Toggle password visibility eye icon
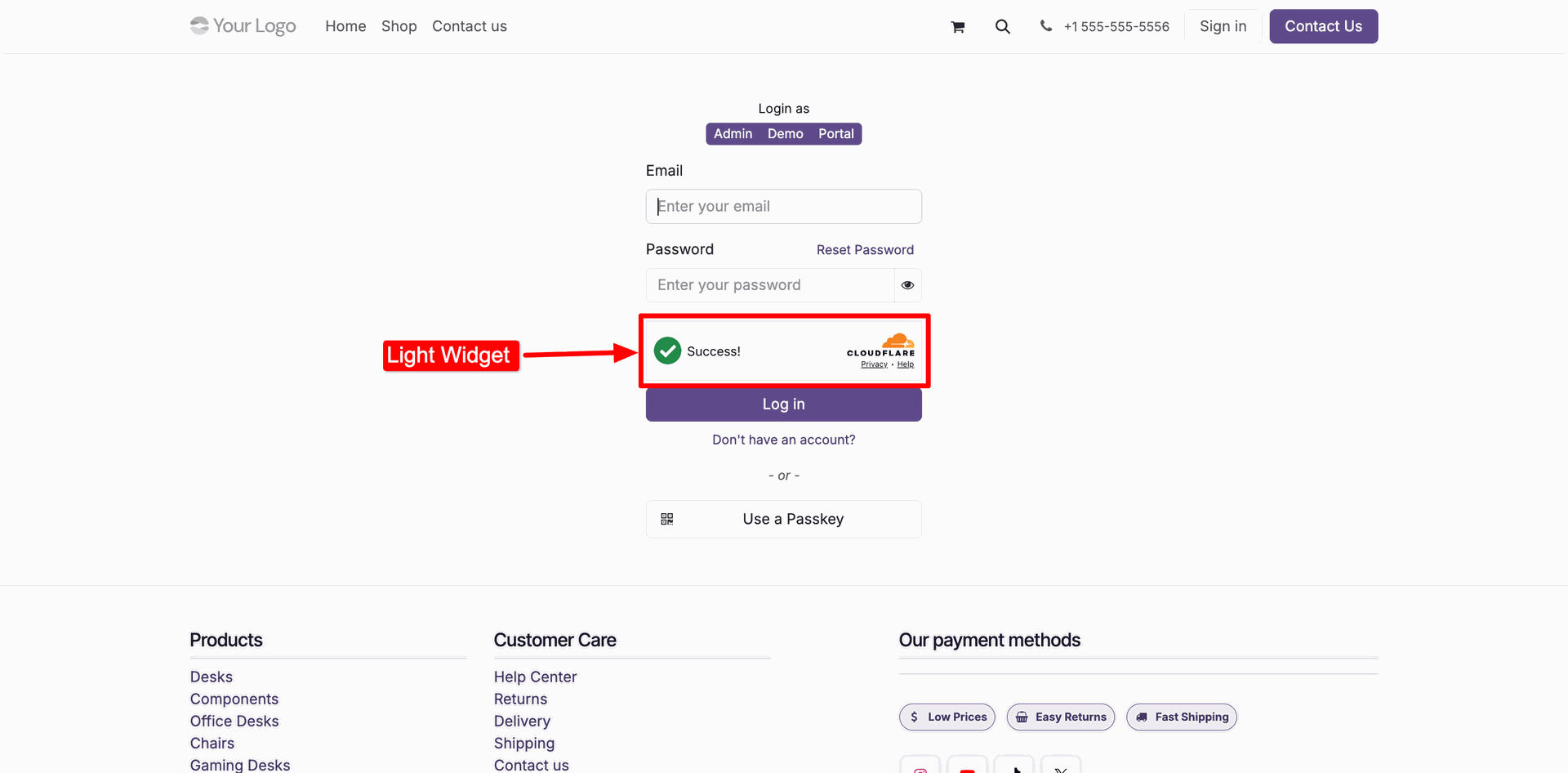 (907, 285)
